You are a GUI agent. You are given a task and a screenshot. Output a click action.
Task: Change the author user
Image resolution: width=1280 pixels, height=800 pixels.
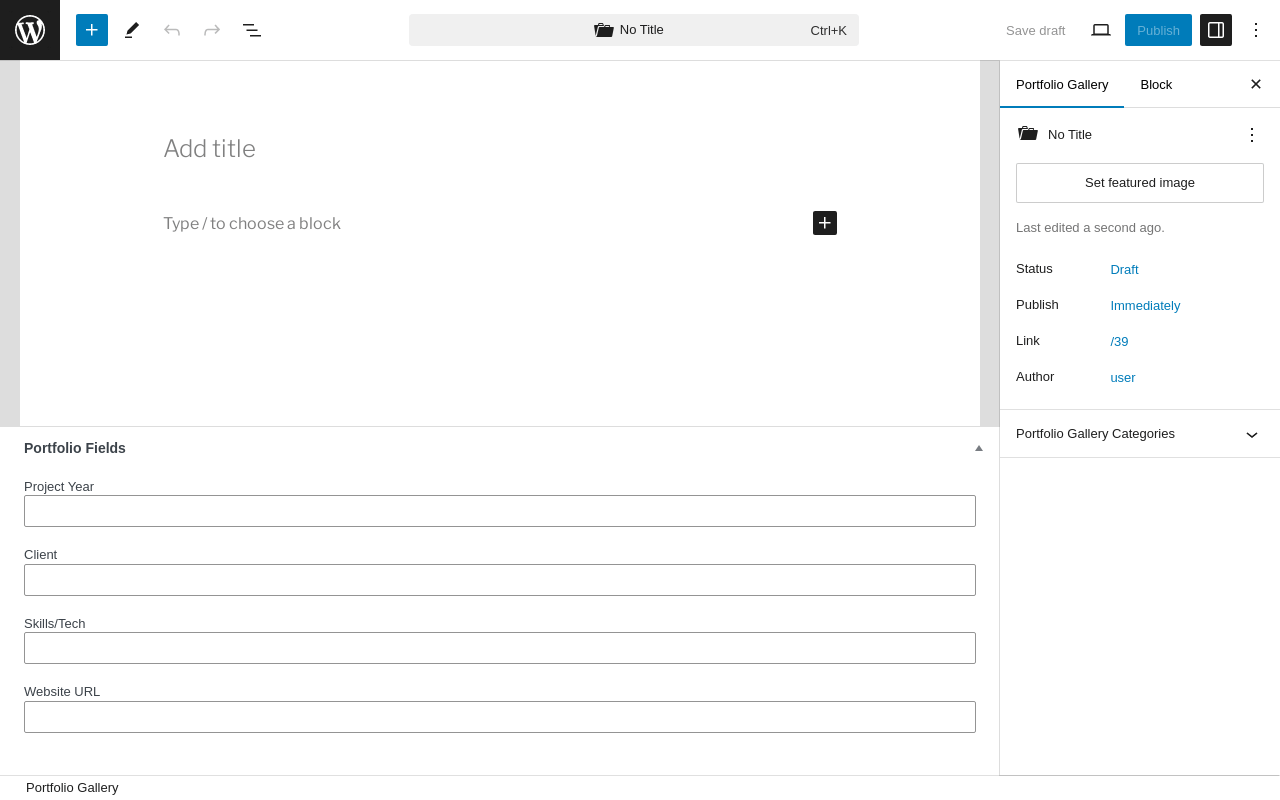pyautogui.click(x=1123, y=377)
